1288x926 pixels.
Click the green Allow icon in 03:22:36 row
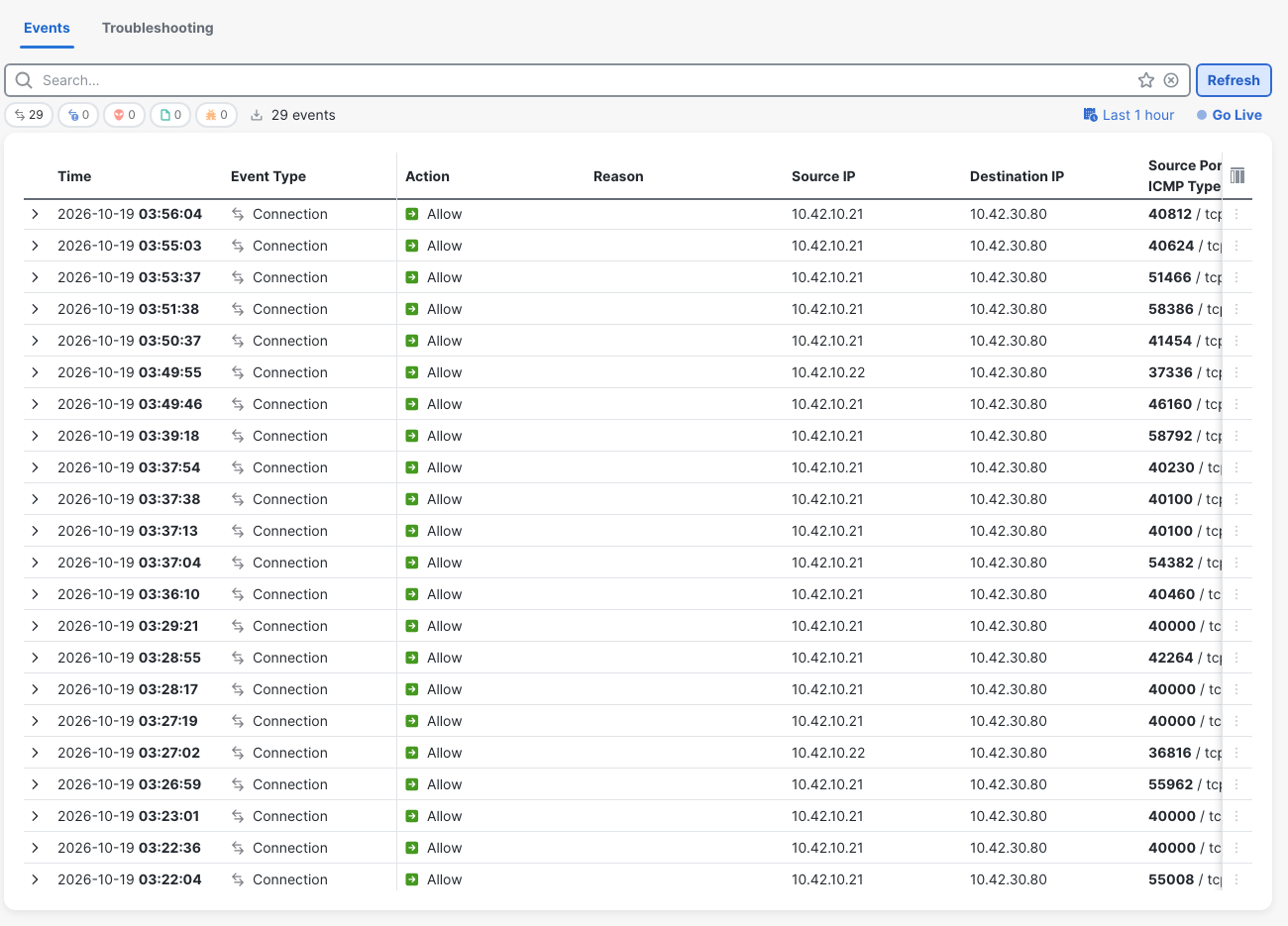(412, 848)
